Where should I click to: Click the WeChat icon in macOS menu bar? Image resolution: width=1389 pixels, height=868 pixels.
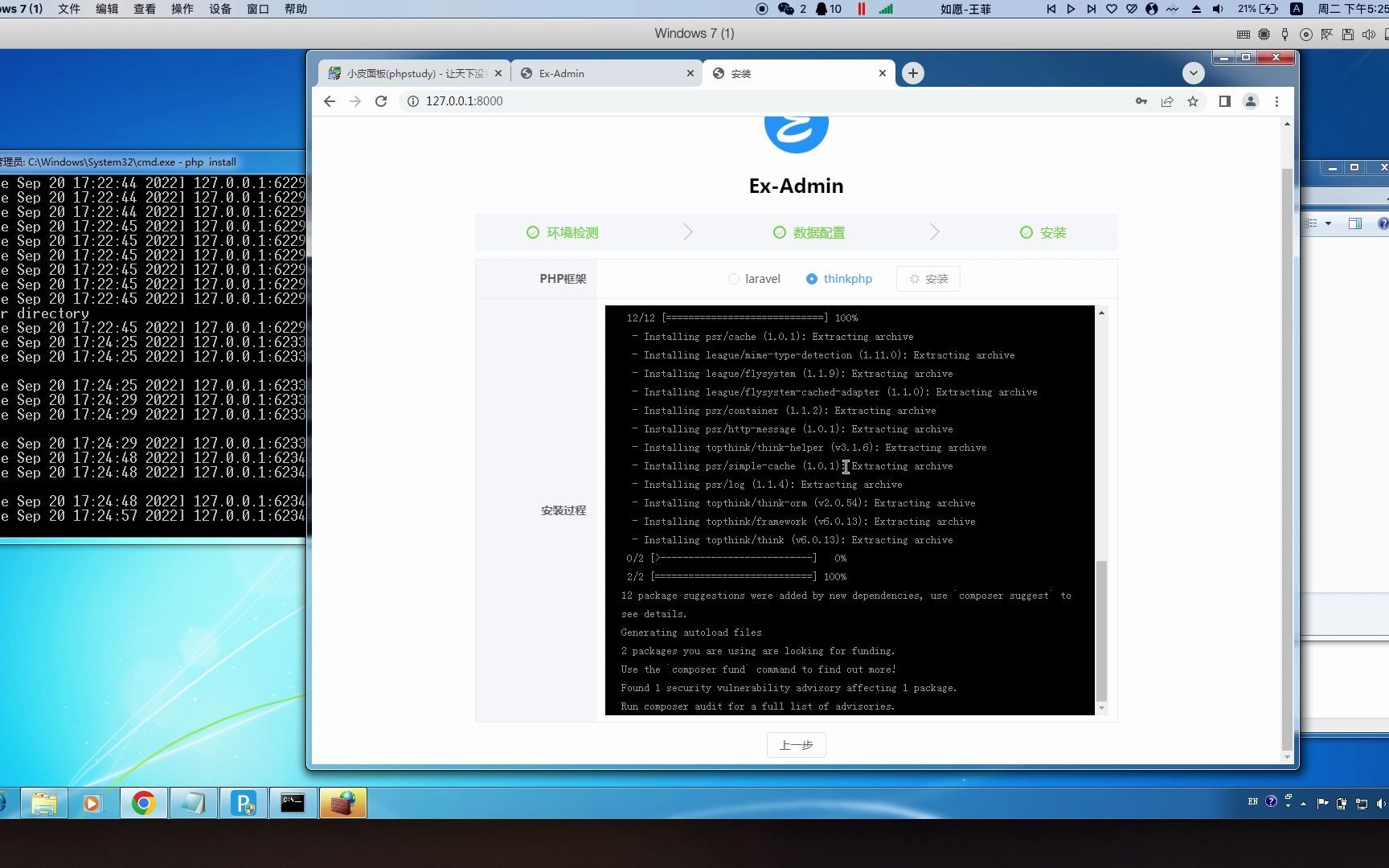(786, 9)
